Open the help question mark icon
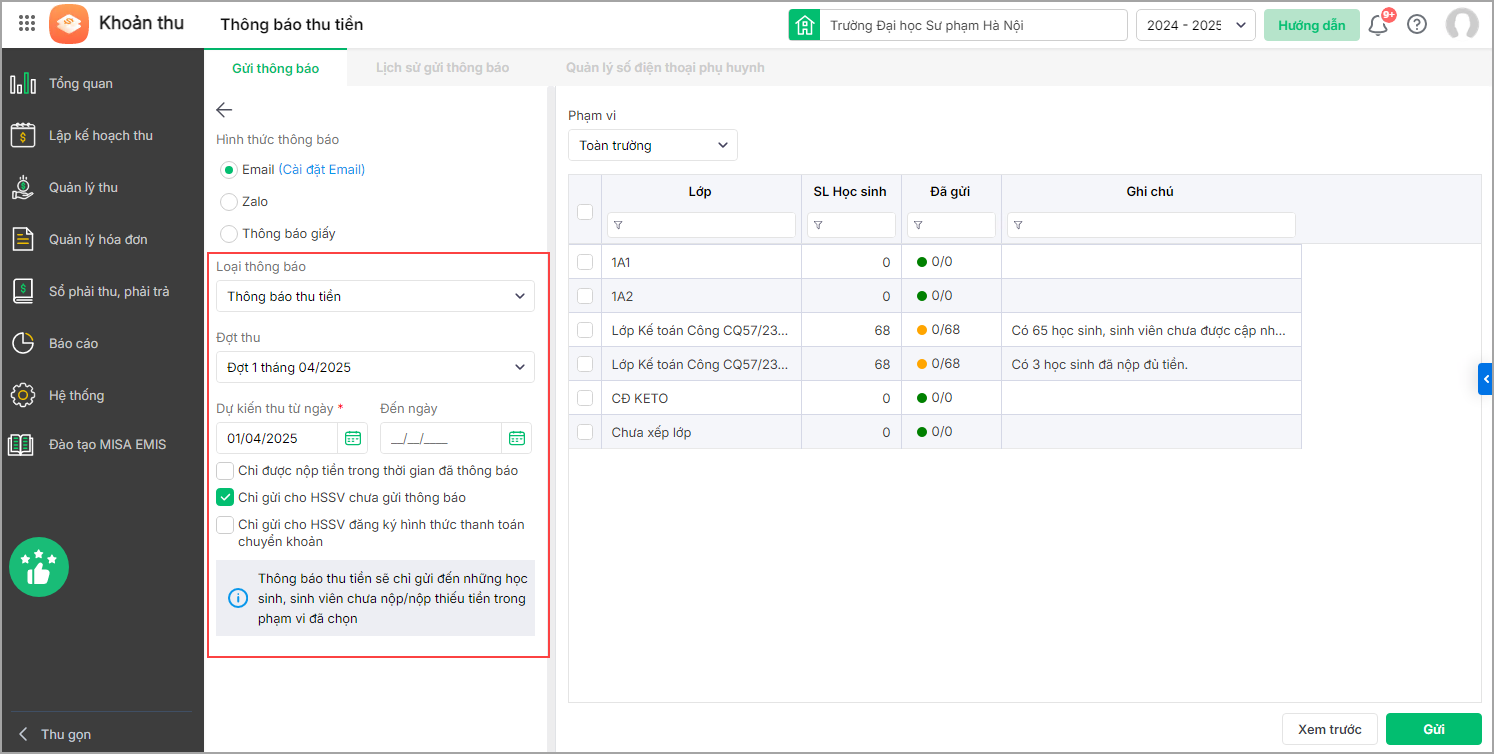1494x754 pixels. [x=1417, y=25]
